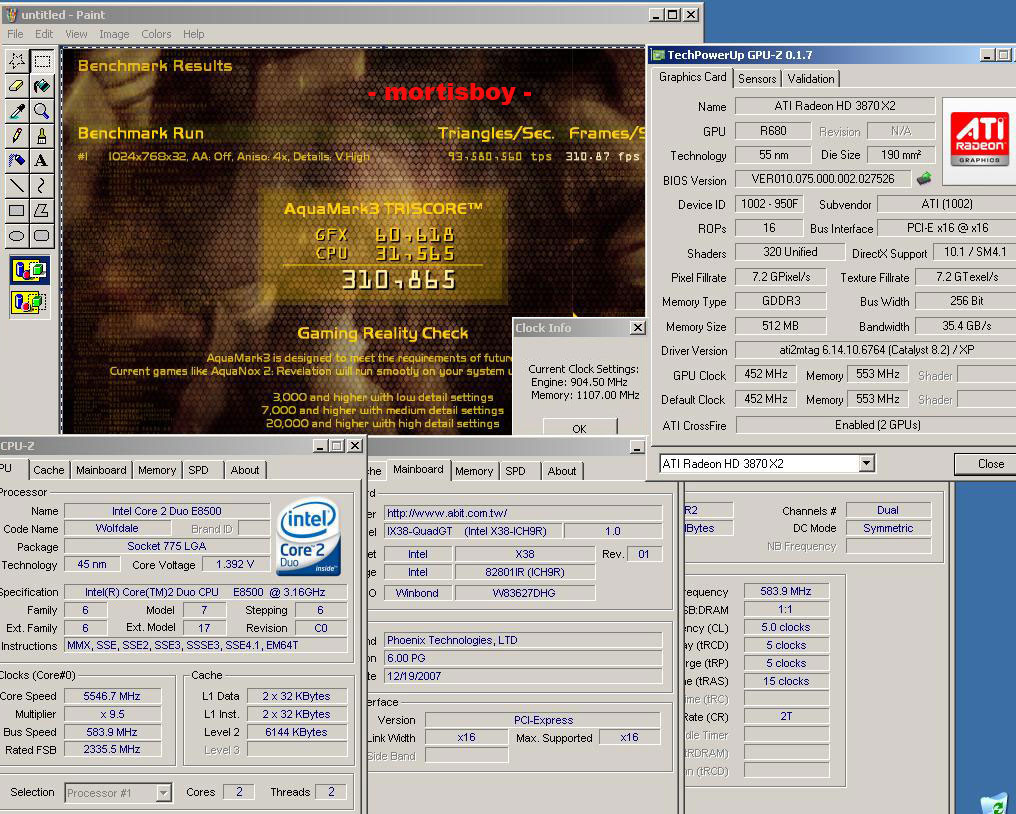The image size is (1016, 814).
Task: Select the Curve tool in Paint
Action: [42, 185]
